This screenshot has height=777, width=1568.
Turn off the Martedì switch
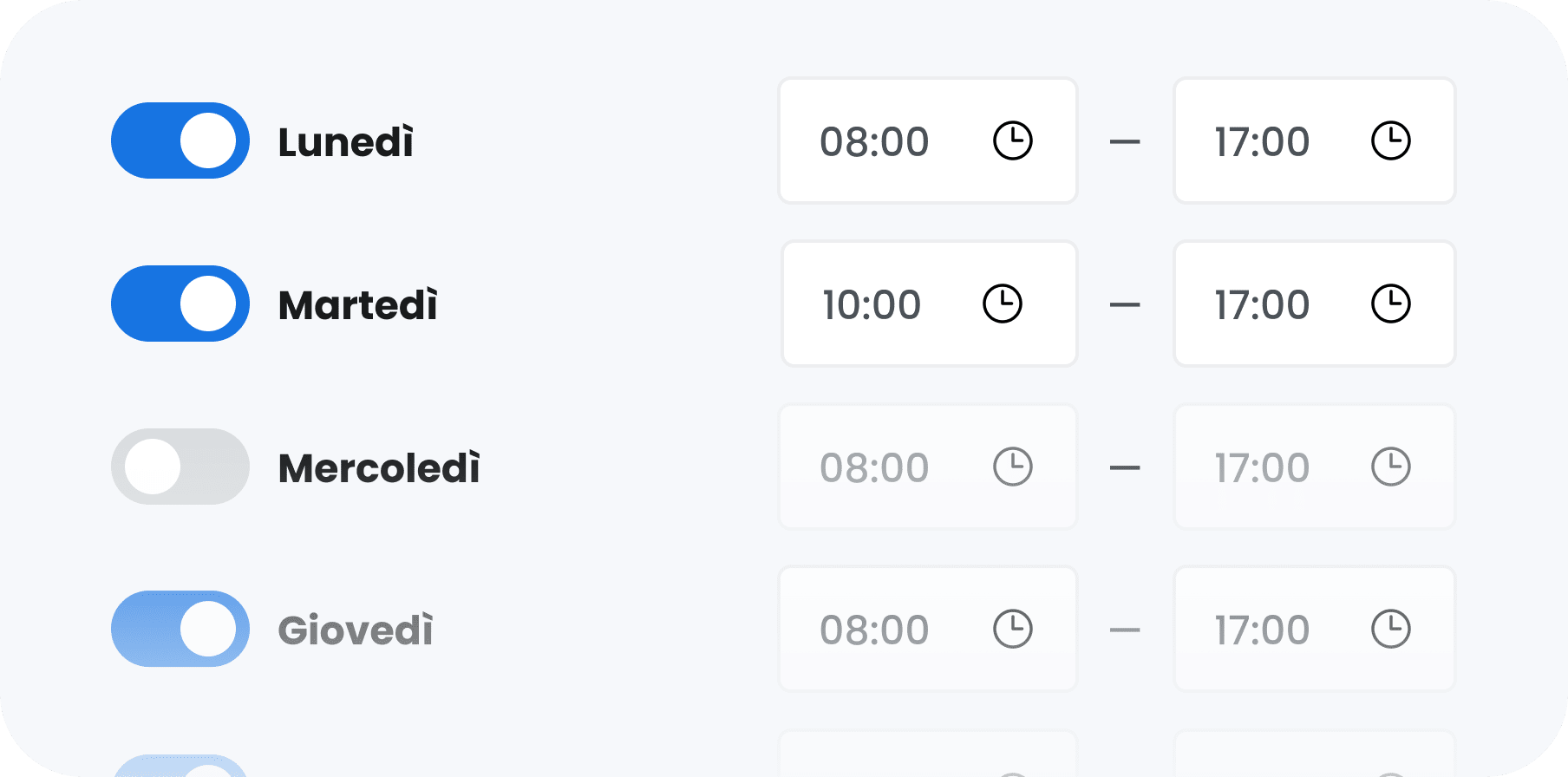(x=180, y=304)
